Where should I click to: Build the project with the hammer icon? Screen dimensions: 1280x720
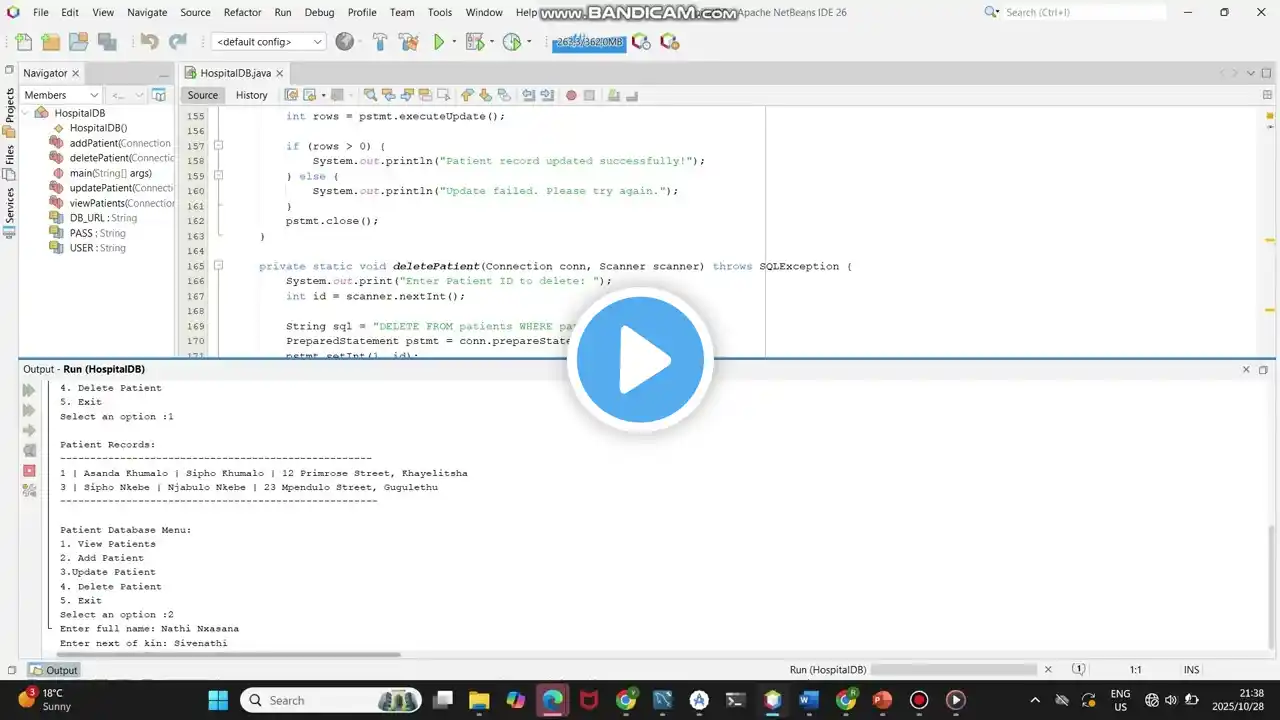pyautogui.click(x=380, y=42)
